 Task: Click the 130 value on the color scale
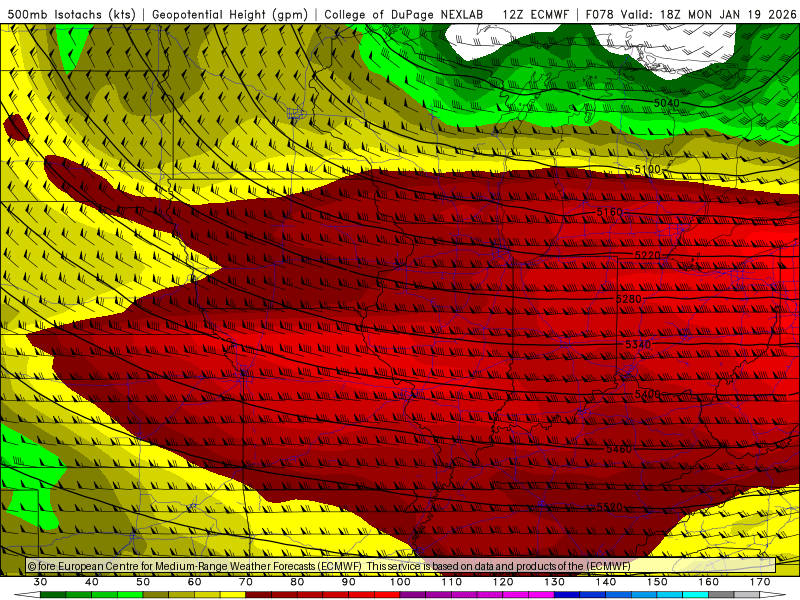coord(555,582)
